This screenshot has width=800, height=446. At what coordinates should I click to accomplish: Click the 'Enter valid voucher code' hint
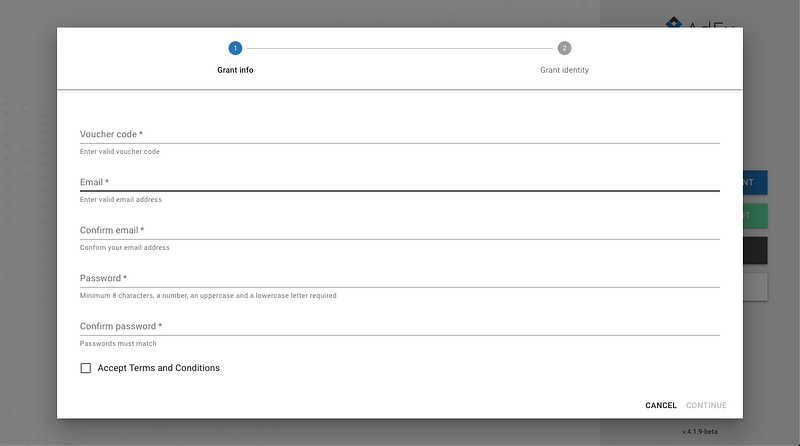[119, 152]
